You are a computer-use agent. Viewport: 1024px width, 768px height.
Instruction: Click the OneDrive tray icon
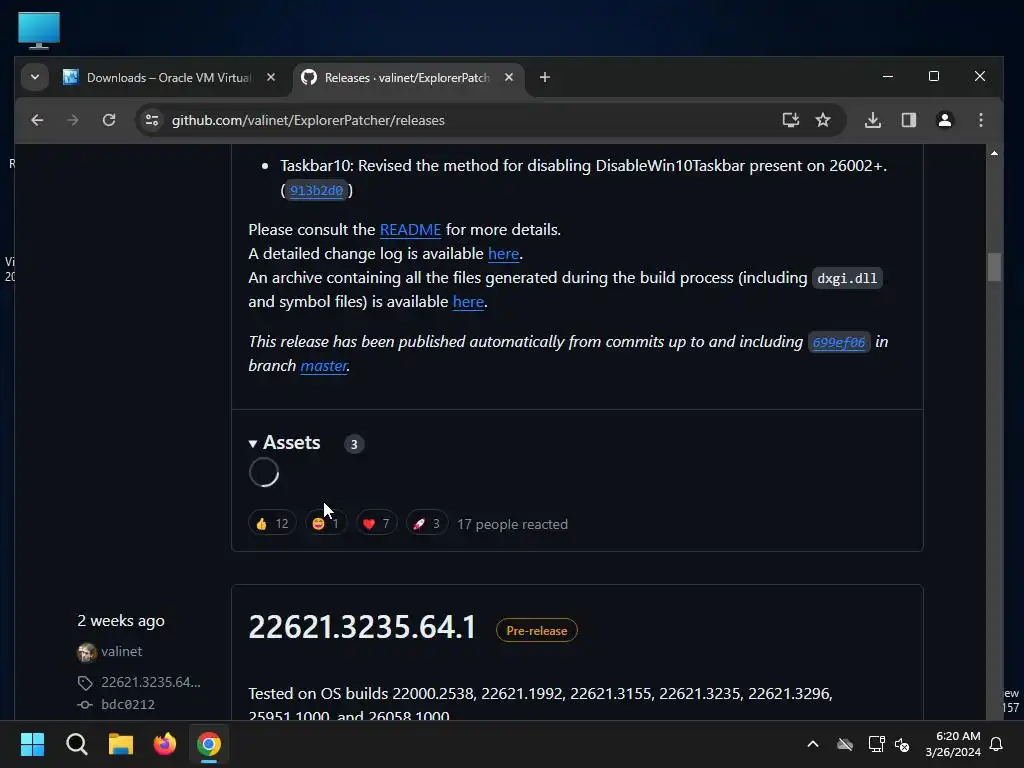pyautogui.click(x=845, y=744)
